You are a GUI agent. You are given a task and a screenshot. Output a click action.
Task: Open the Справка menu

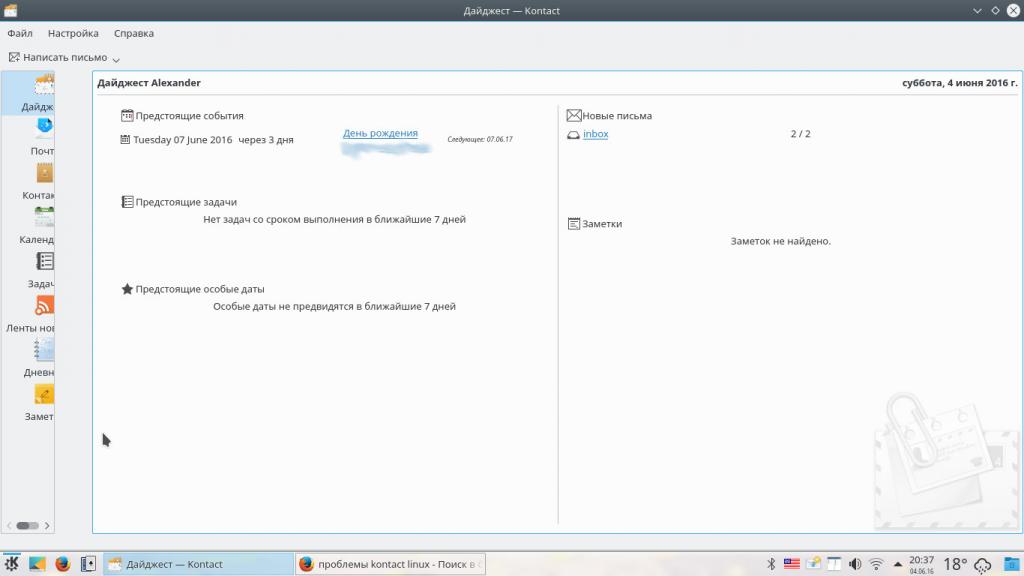[134, 33]
